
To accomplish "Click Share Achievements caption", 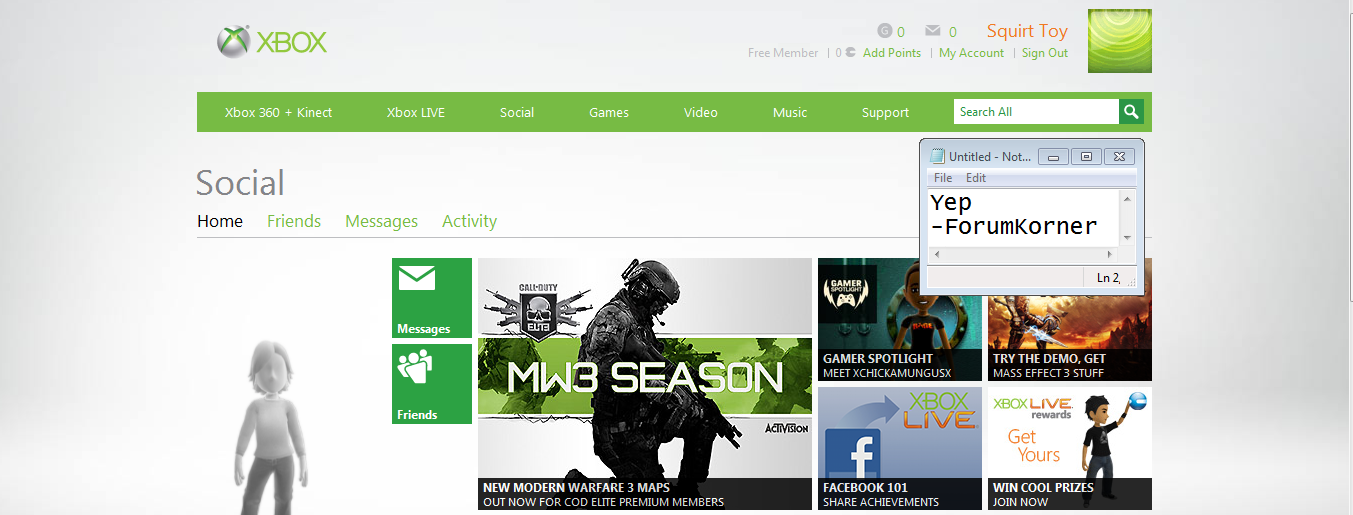I will (x=881, y=502).
